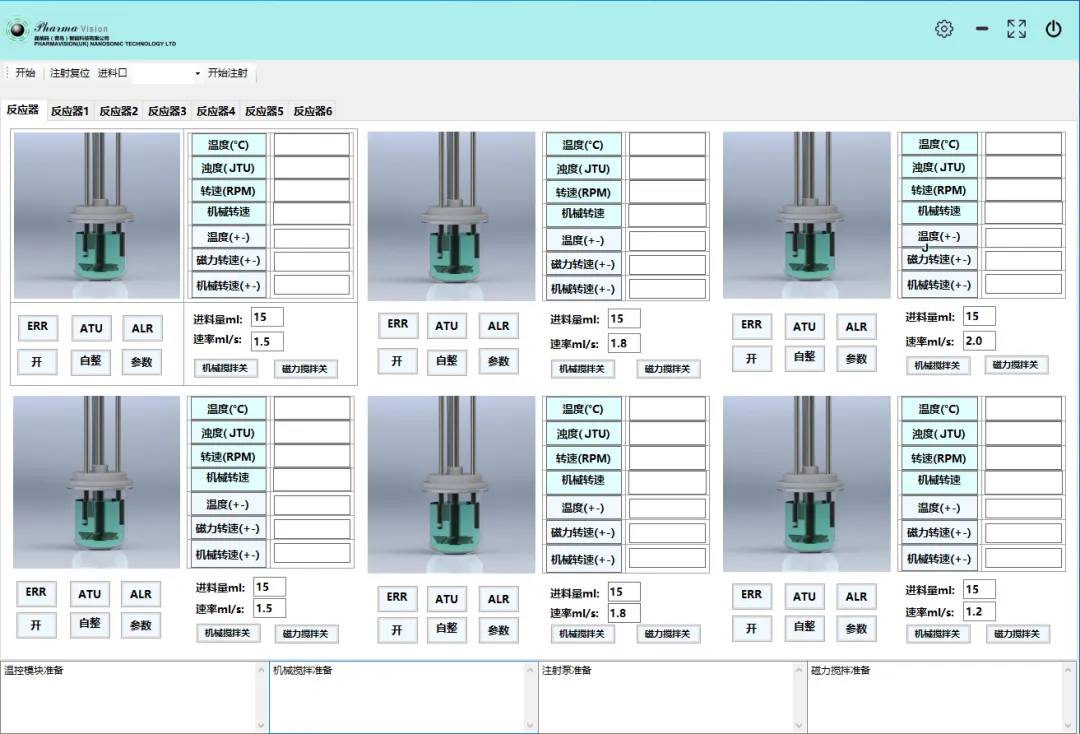Switch to the 反应器1 tab

(70, 111)
